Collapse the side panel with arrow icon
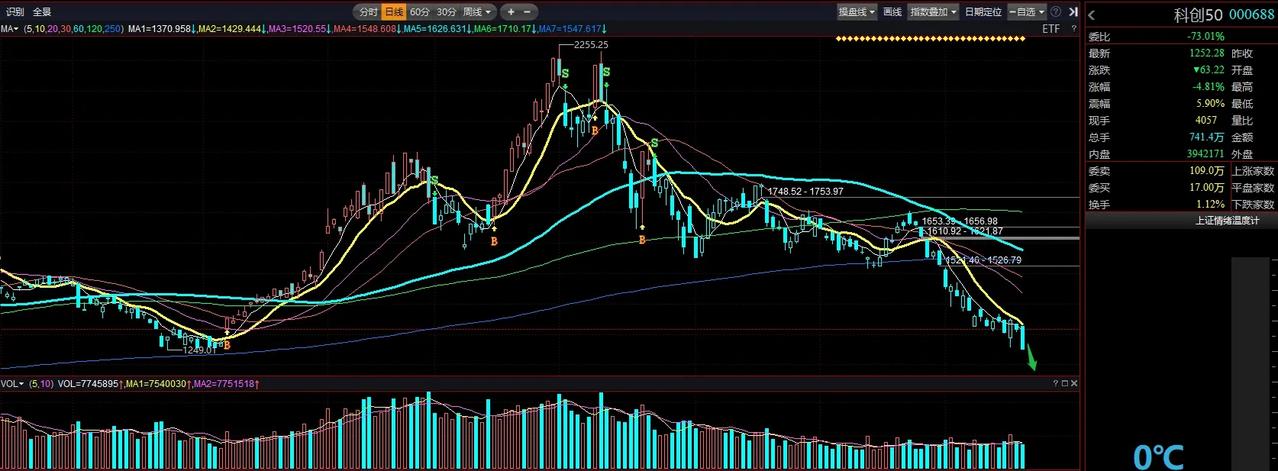This screenshot has height=471, width=1278. [1073, 12]
